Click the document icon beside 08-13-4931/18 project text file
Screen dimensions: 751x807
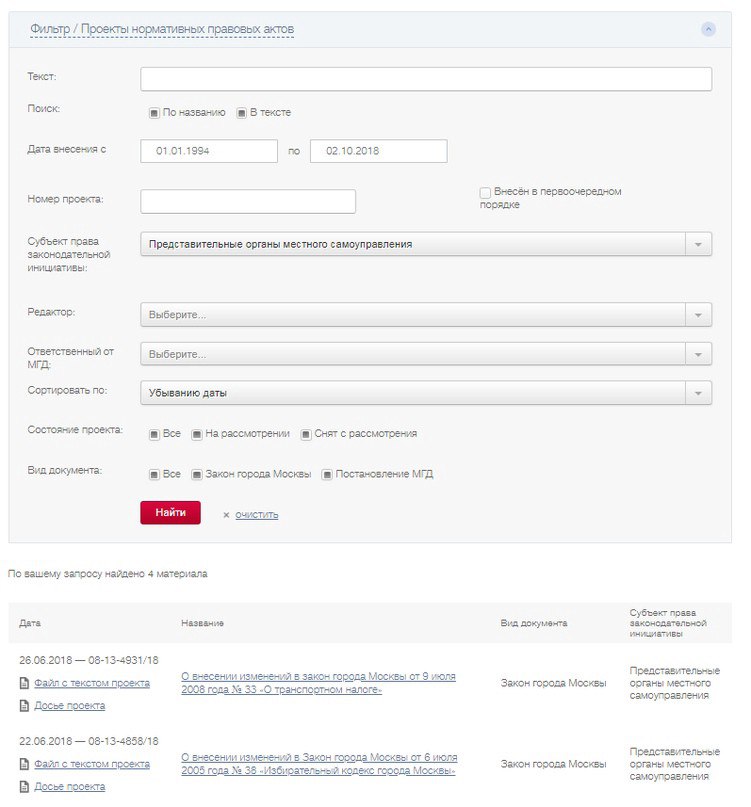coord(24,683)
